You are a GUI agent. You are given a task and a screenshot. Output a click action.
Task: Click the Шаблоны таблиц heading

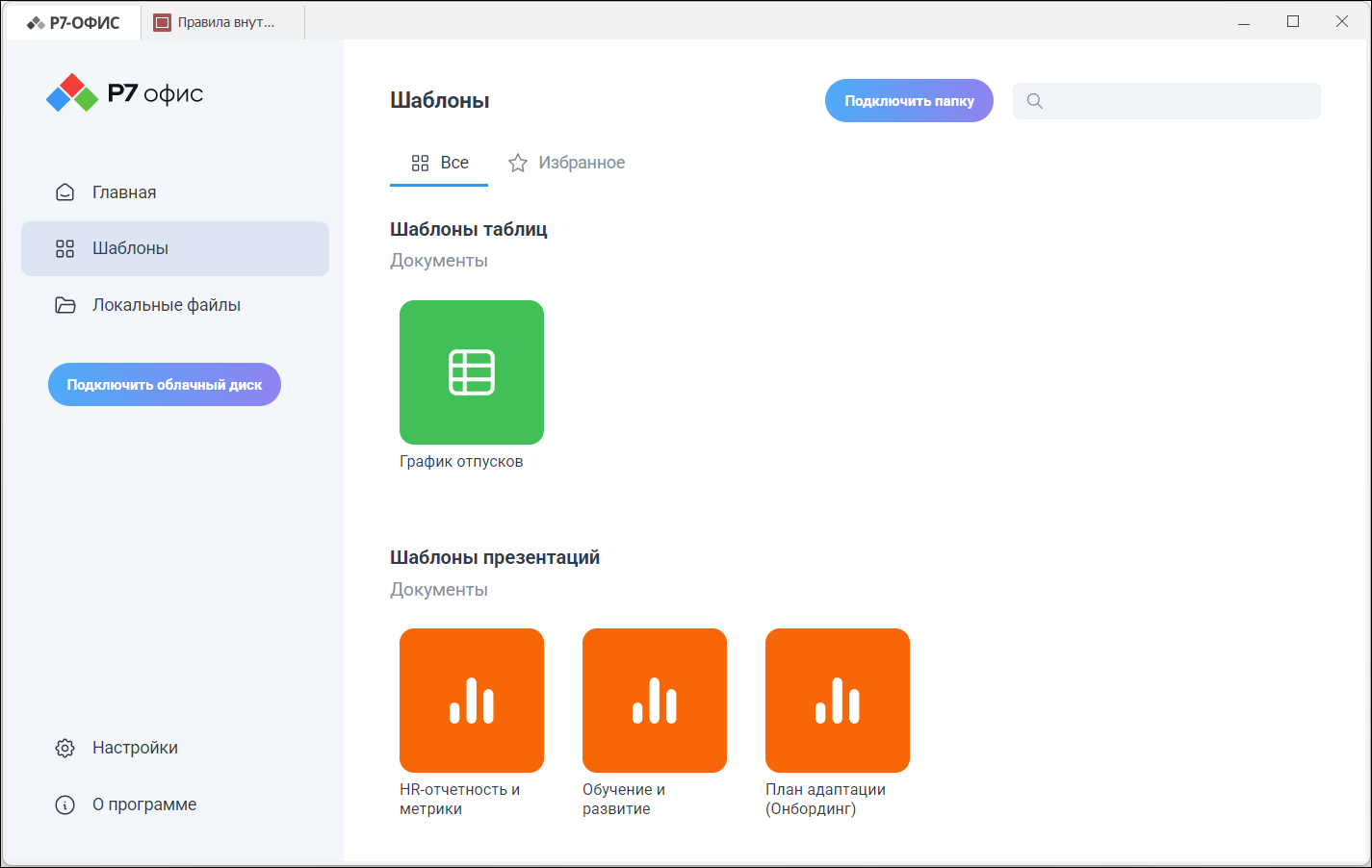[469, 229]
